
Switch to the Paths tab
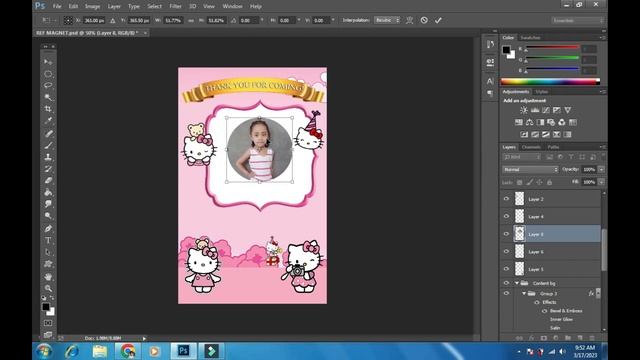[x=553, y=147]
